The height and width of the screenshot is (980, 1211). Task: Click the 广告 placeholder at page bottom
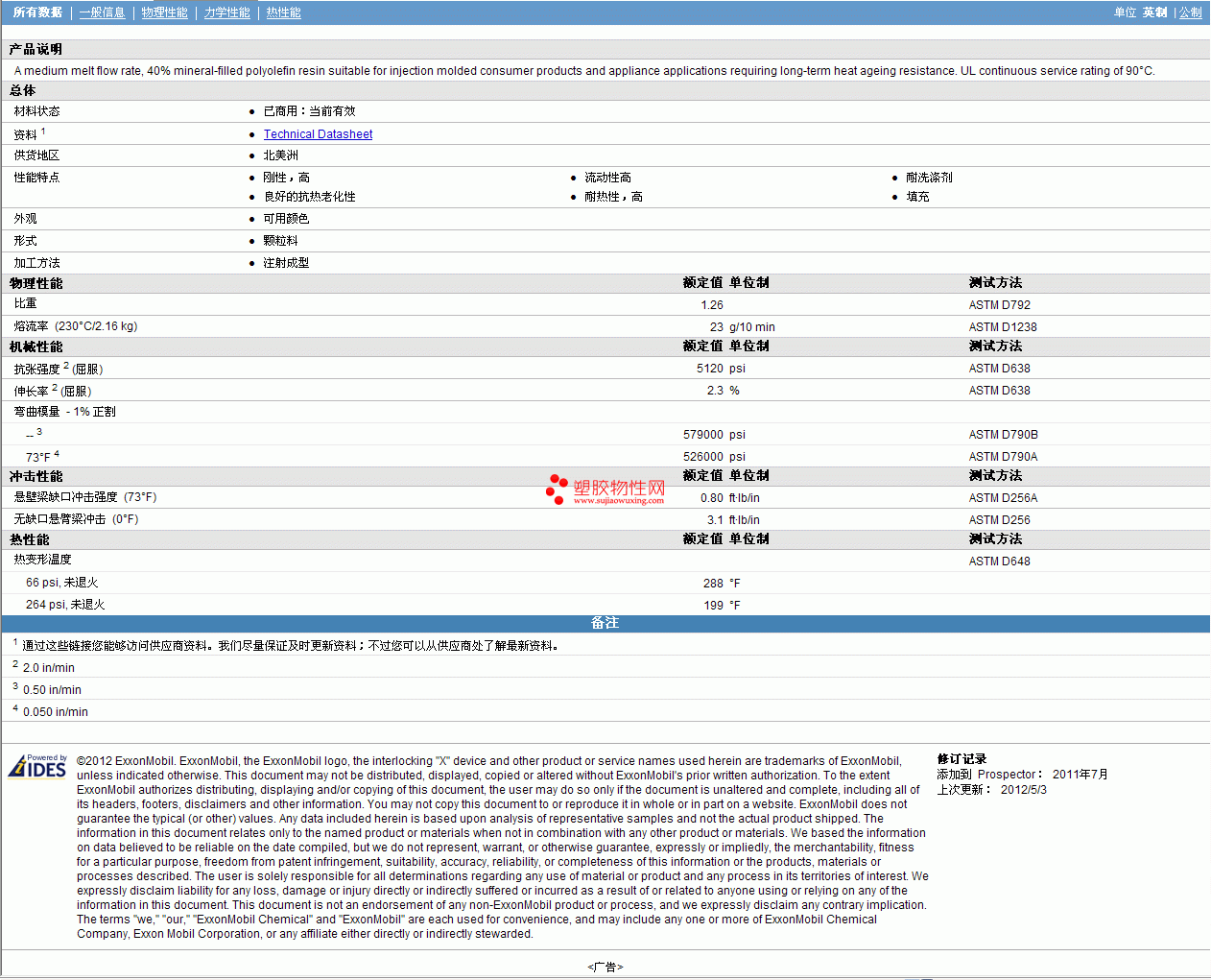(605, 967)
